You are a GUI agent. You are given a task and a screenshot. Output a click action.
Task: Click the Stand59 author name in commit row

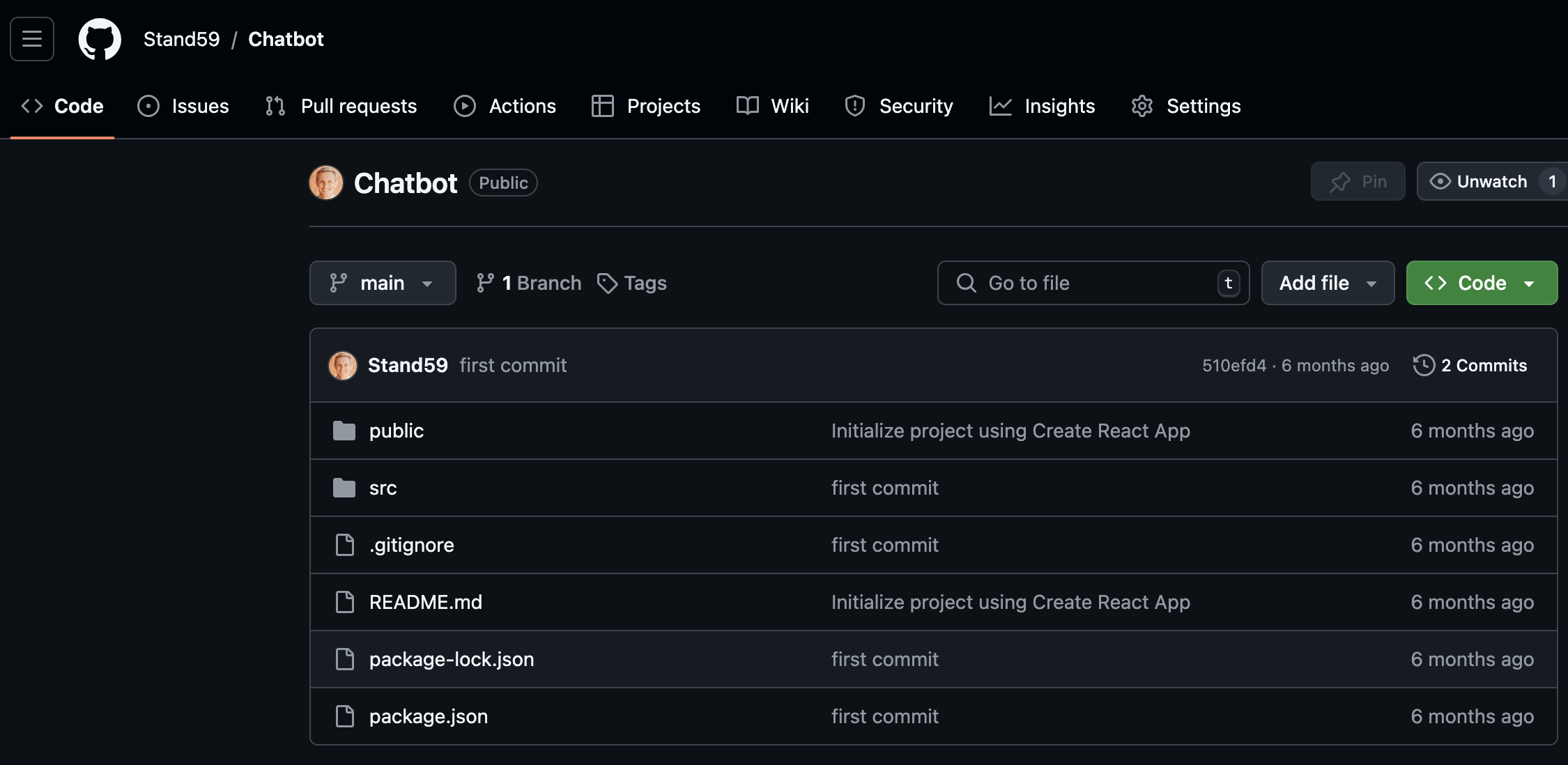[408, 365]
